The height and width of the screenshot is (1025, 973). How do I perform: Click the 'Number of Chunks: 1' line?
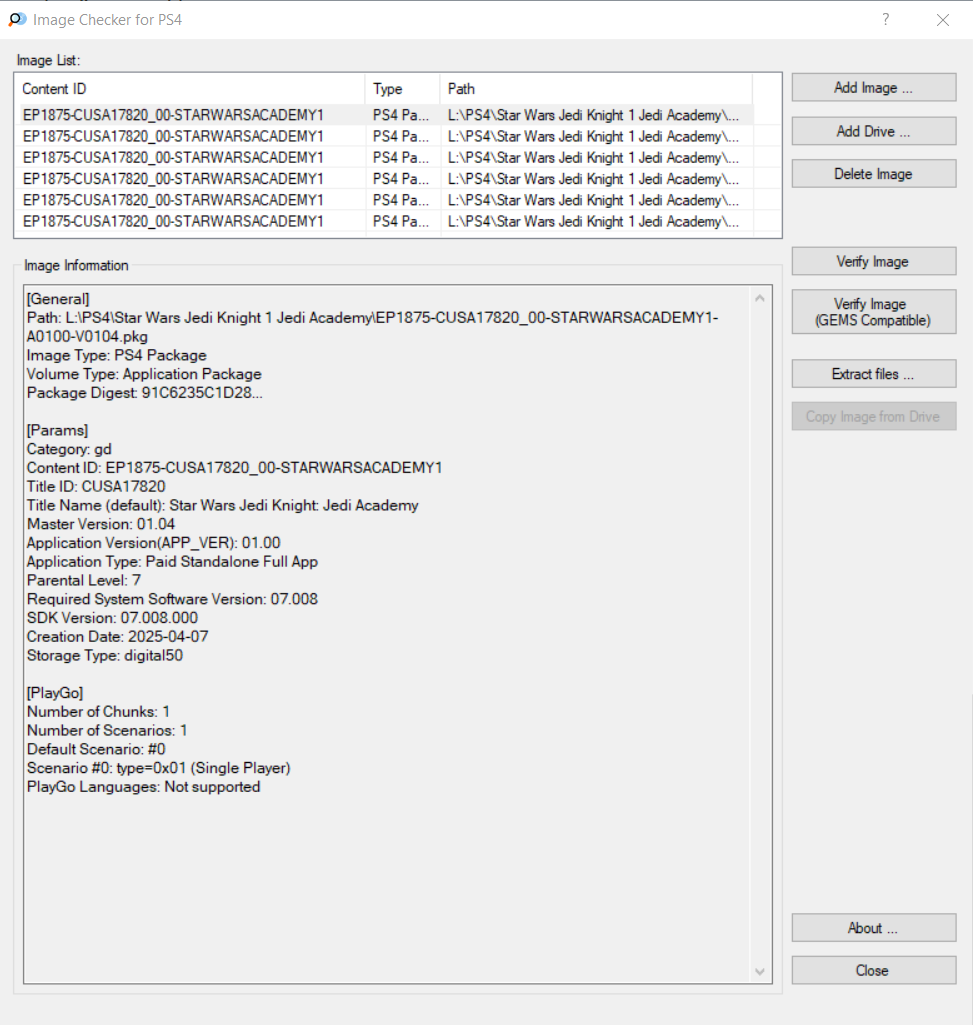coord(98,712)
